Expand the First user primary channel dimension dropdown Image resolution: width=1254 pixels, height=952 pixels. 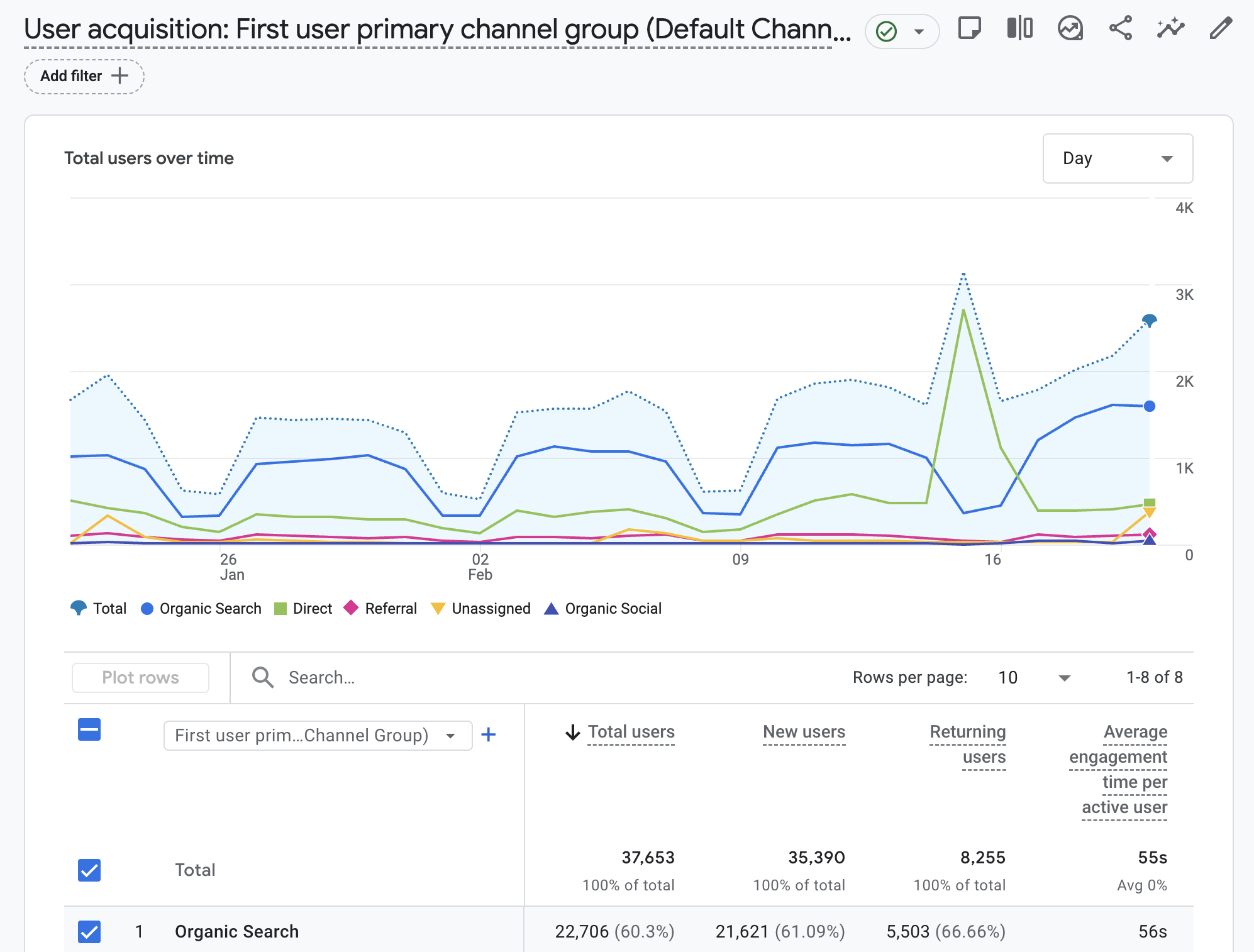pos(318,735)
